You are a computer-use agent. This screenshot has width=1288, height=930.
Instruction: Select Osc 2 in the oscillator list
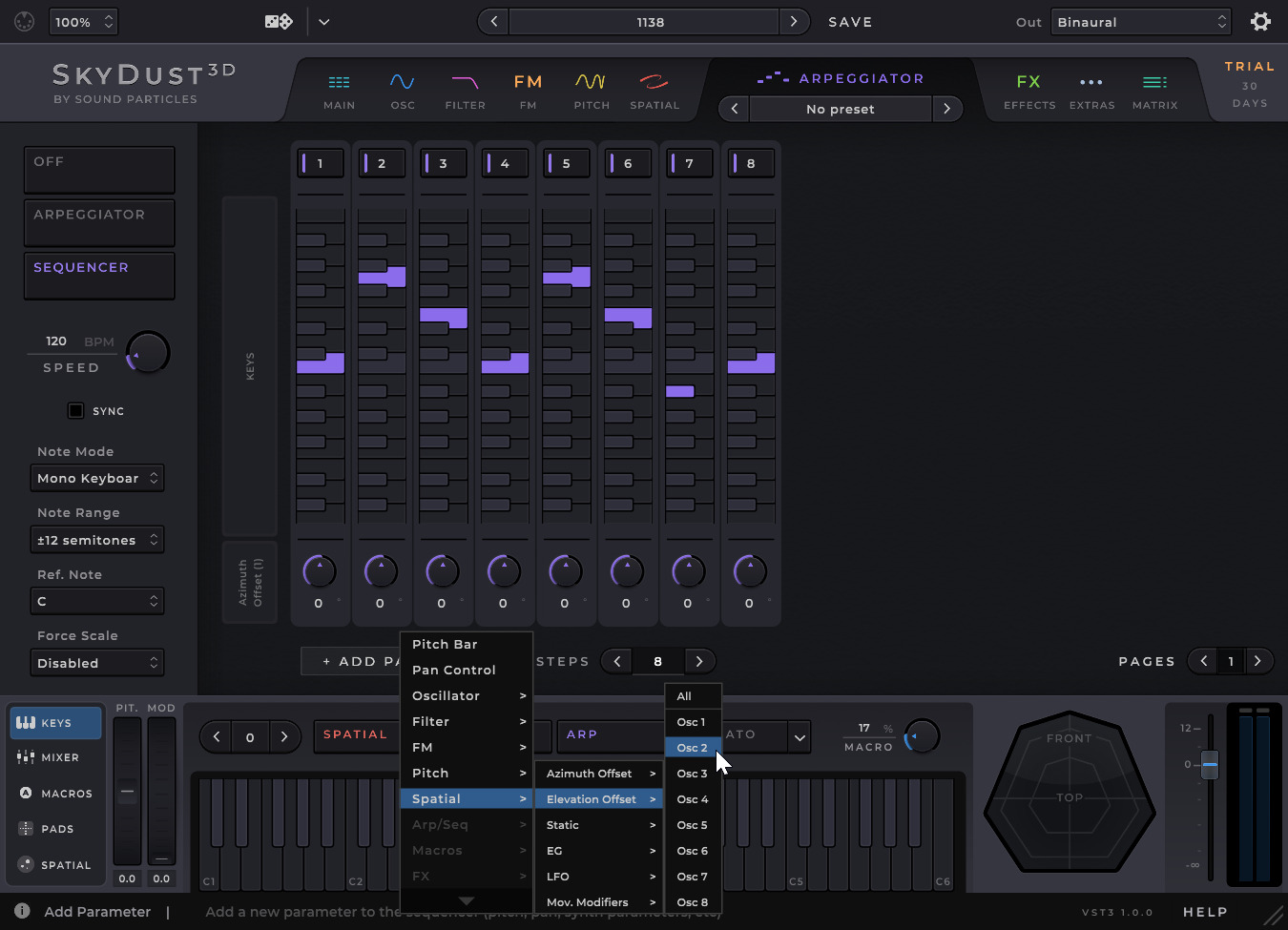click(x=693, y=748)
